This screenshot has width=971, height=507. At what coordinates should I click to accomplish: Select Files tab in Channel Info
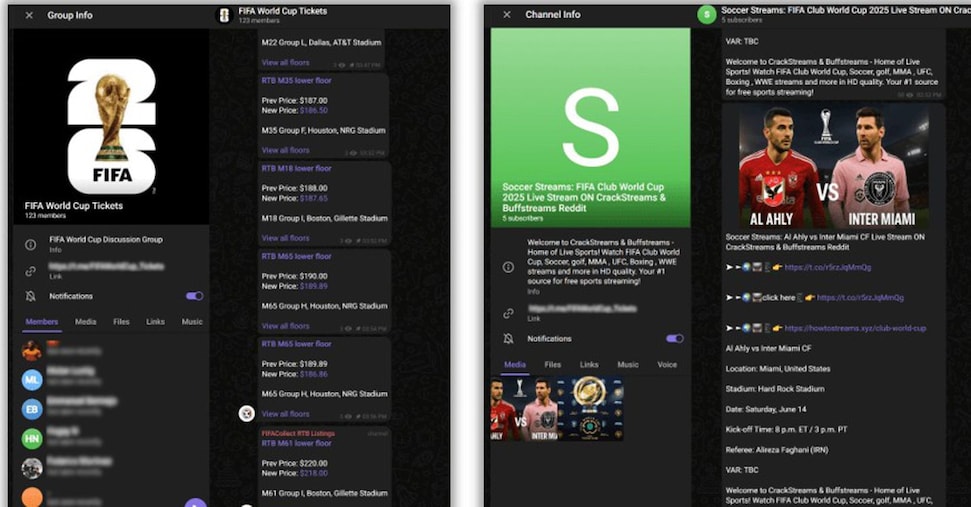click(552, 365)
